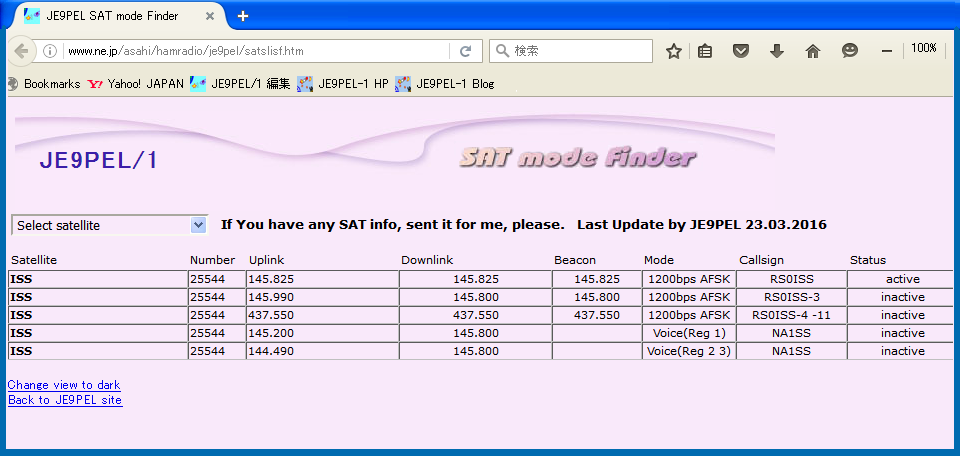
Task: Open the JE9PEL-1 HP bookmark
Action: pyautogui.click(x=343, y=84)
